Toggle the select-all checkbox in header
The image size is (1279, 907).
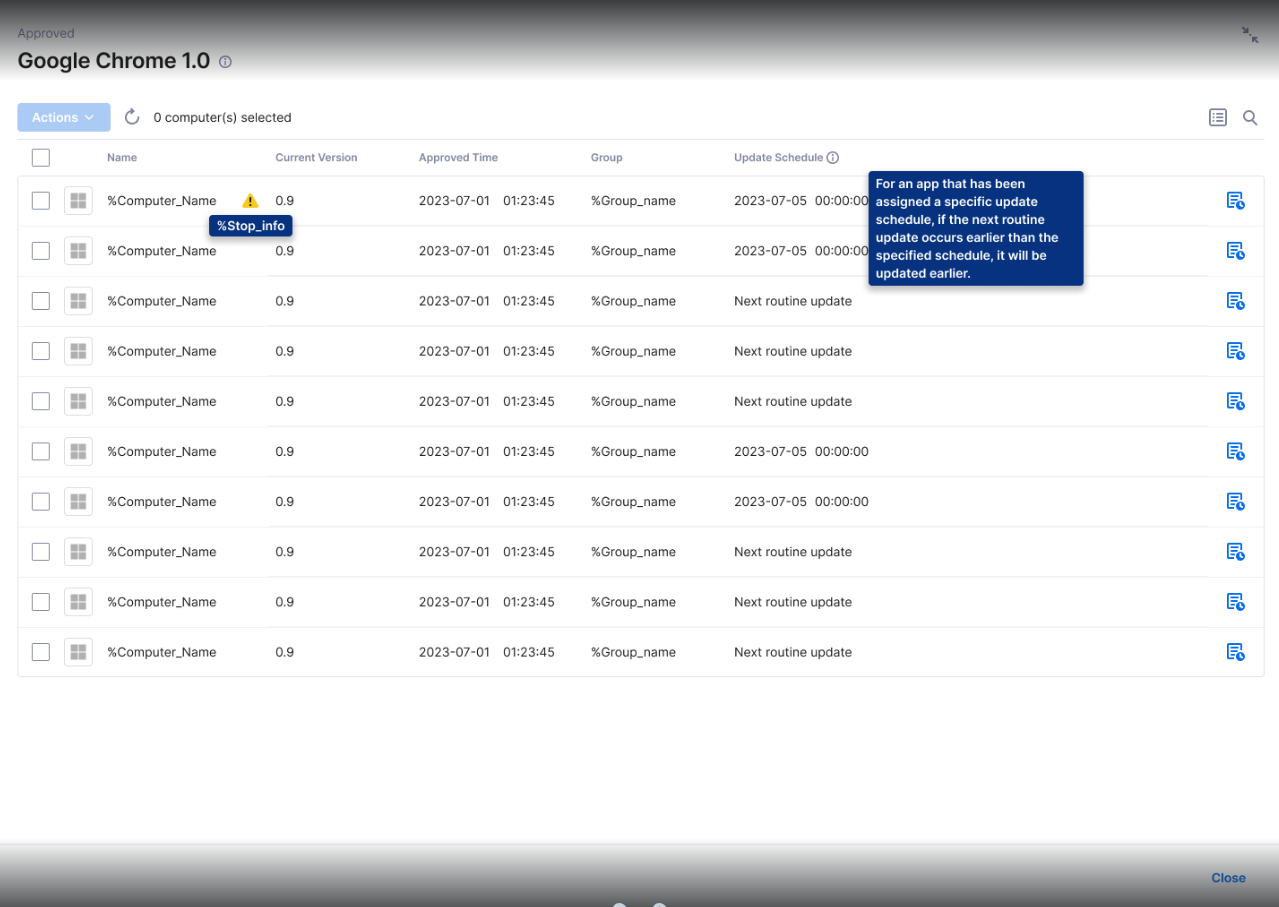click(41, 157)
